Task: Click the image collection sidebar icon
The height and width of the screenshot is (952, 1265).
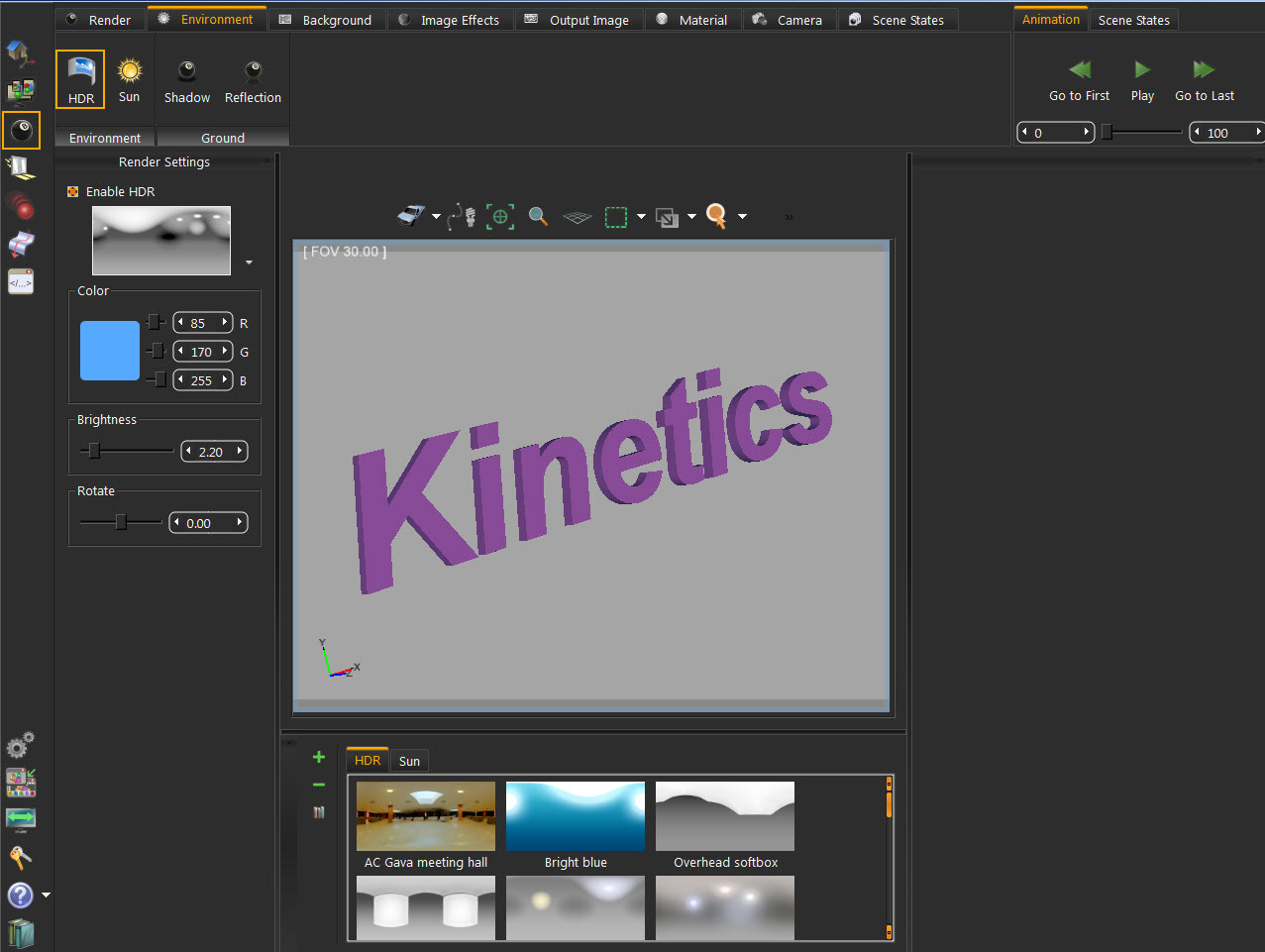Action: [20, 783]
